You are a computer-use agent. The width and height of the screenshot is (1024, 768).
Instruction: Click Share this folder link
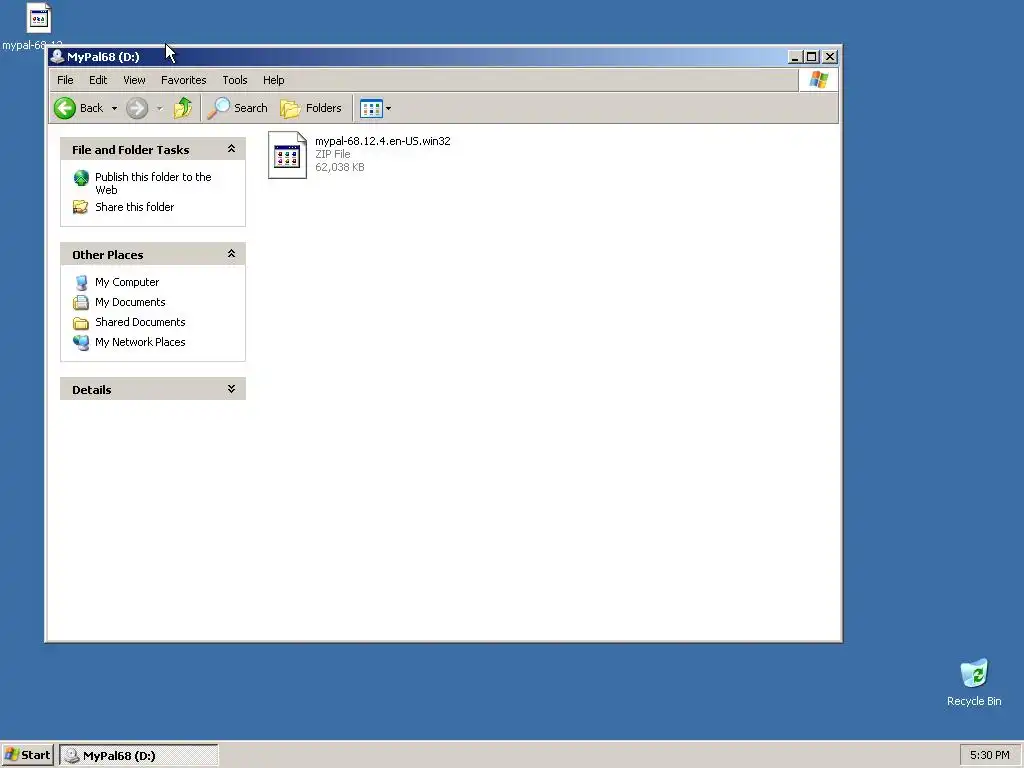tap(135, 207)
